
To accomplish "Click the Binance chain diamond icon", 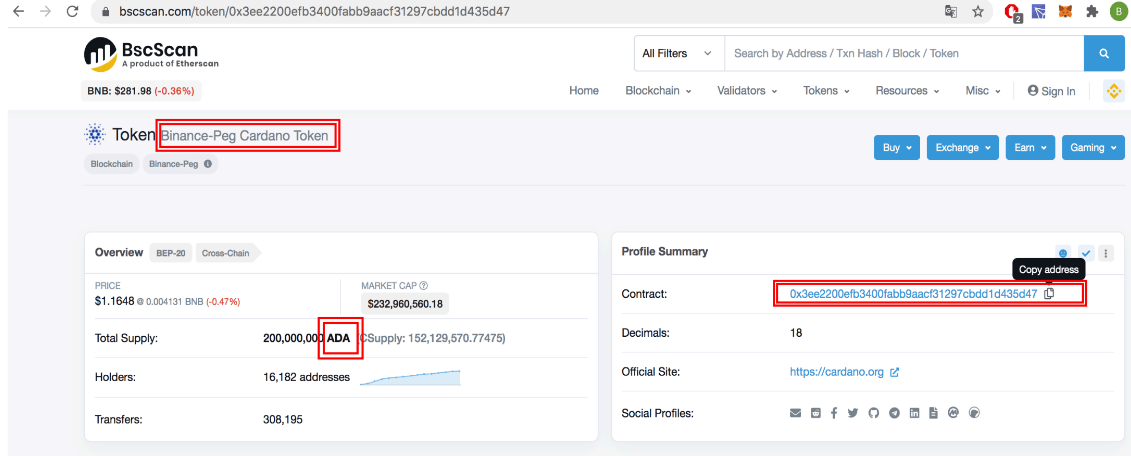I will click(1114, 91).
